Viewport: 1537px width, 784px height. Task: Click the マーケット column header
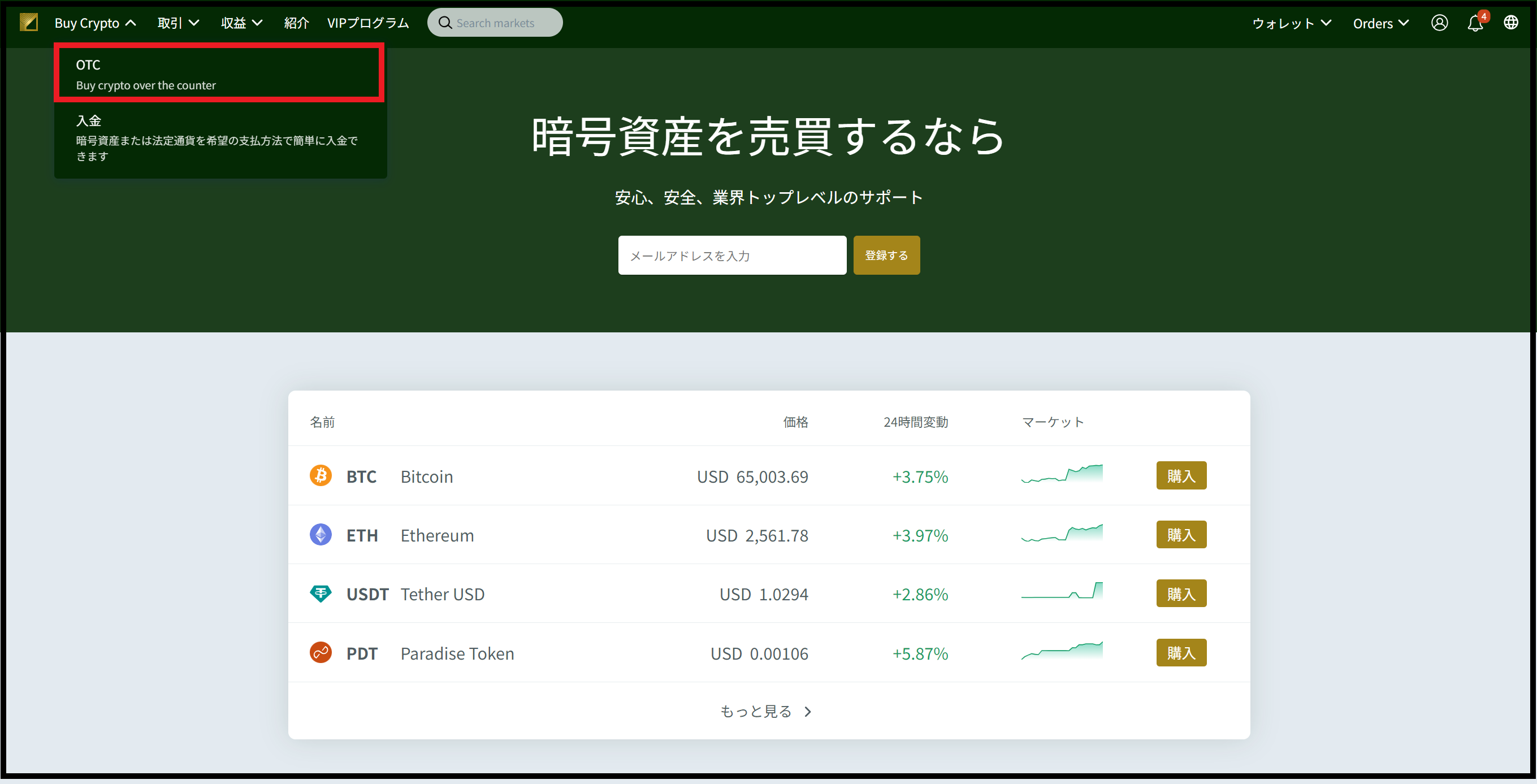[1053, 422]
